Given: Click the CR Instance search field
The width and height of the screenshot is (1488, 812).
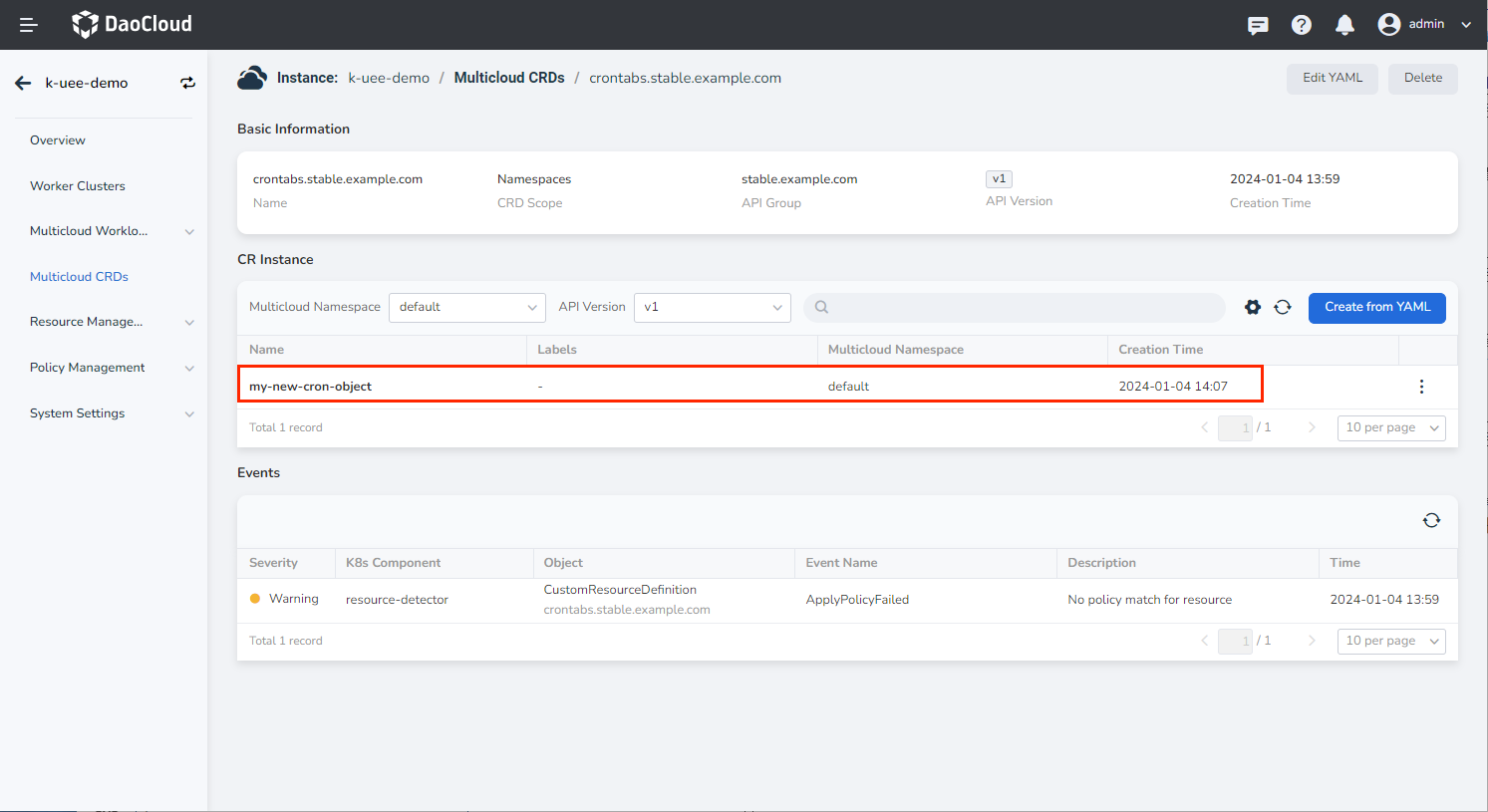Looking at the screenshot, I should pos(1015,307).
